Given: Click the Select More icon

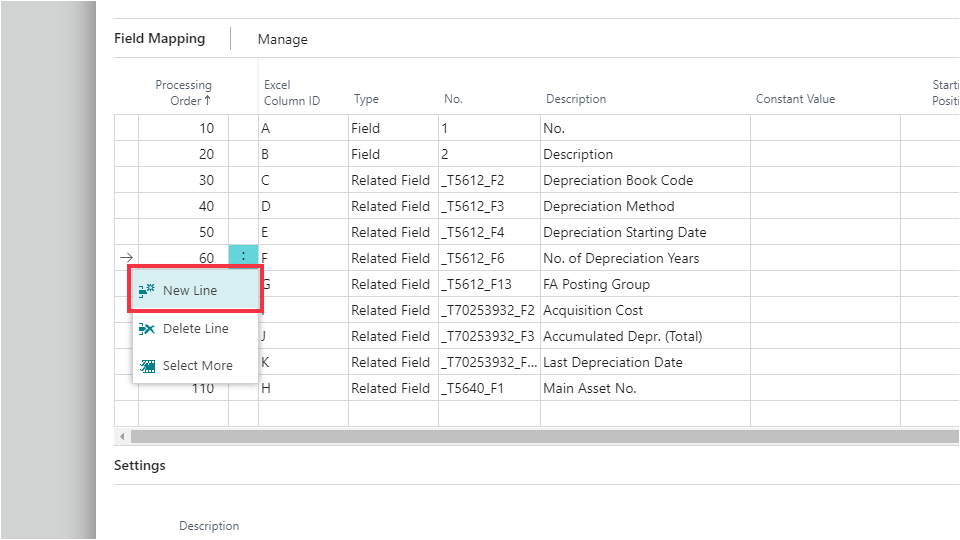Looking at the screenshot, I should click(147, 366).
